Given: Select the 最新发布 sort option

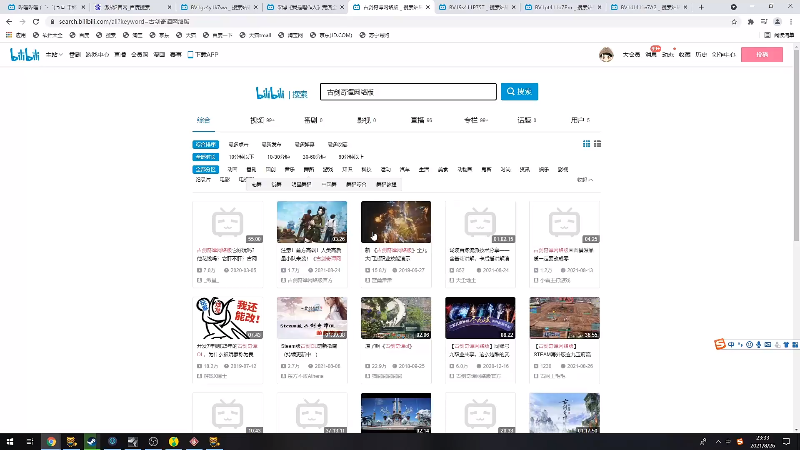Looking at the screenshot, I should [271, 144].
